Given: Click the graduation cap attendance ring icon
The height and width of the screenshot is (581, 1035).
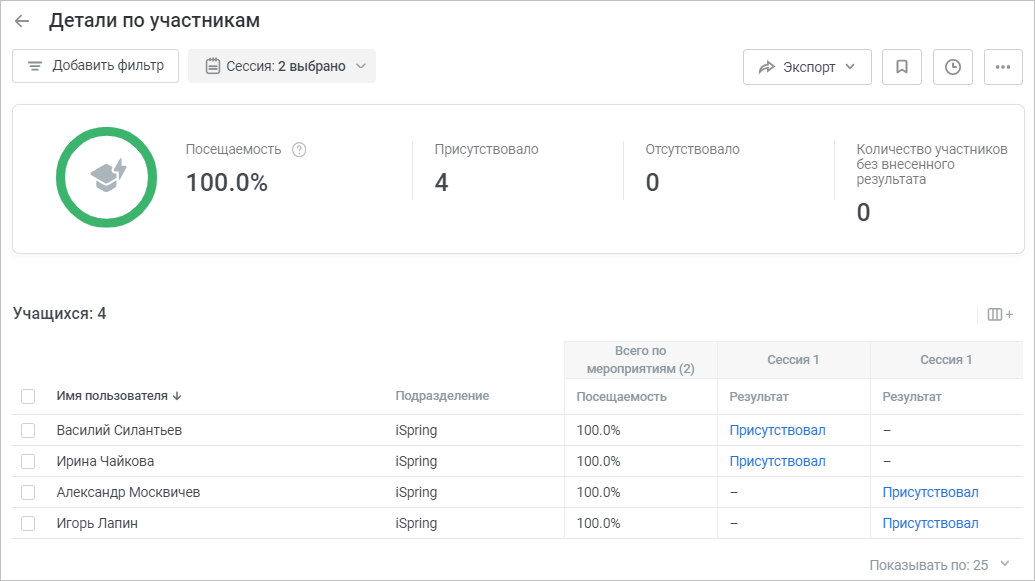Looking at the screenshot, I should (x=106, y=177).
